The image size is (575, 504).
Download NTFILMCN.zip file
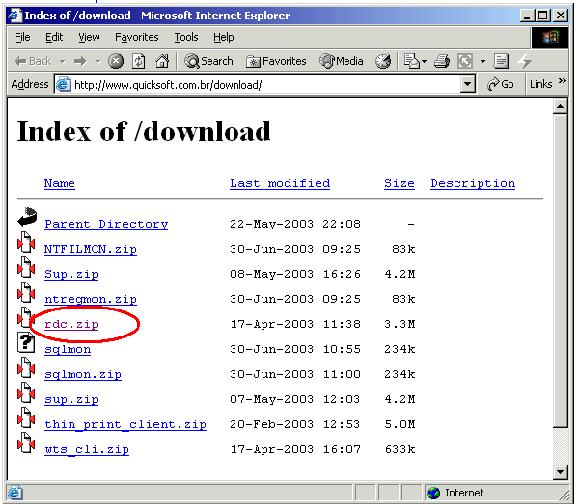(90, 249)
